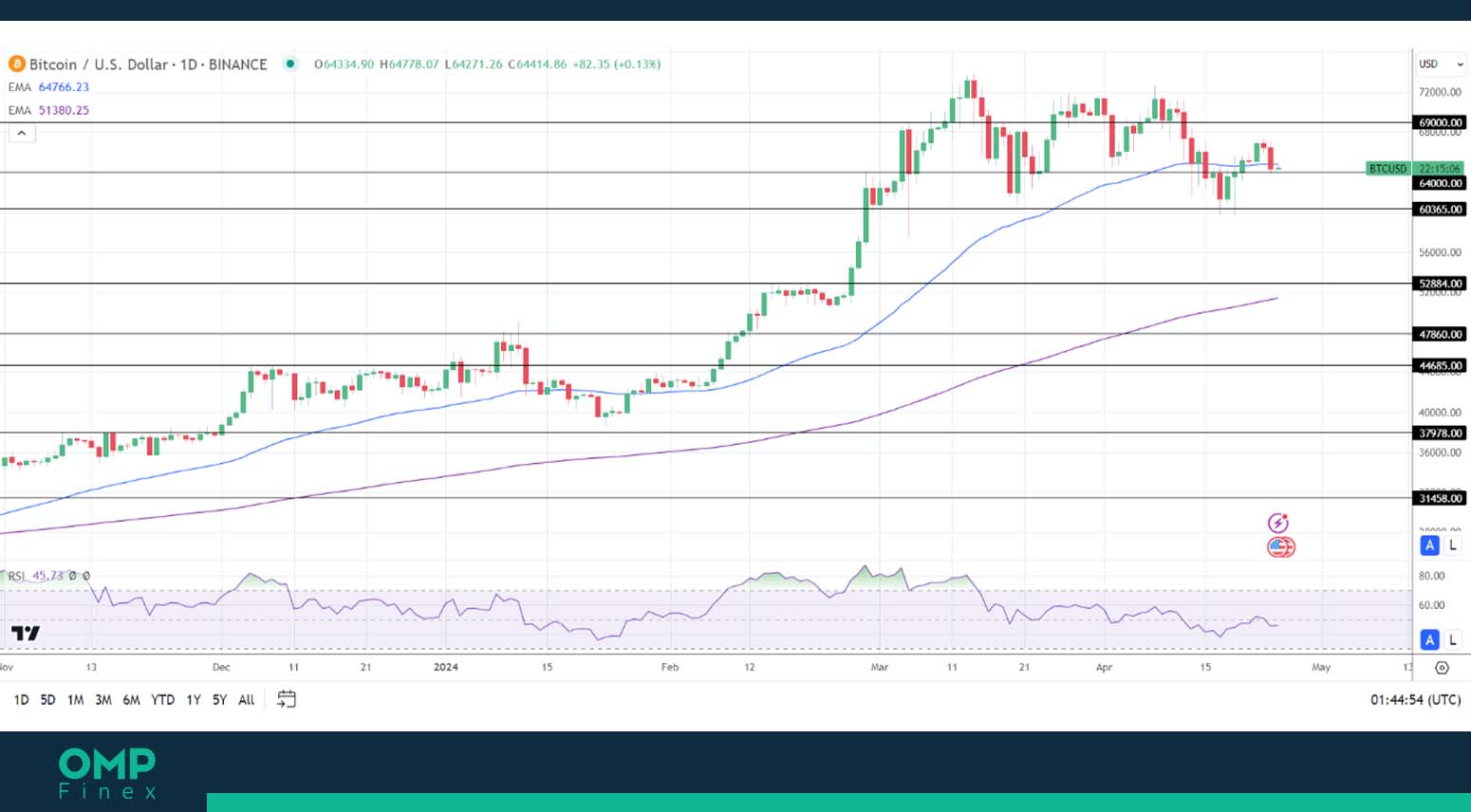Click the 01:44:54 (UTC) timezone clock
Image resolution: width=1471 pixels, height=812 pixels.
(x=1415, y=700)
